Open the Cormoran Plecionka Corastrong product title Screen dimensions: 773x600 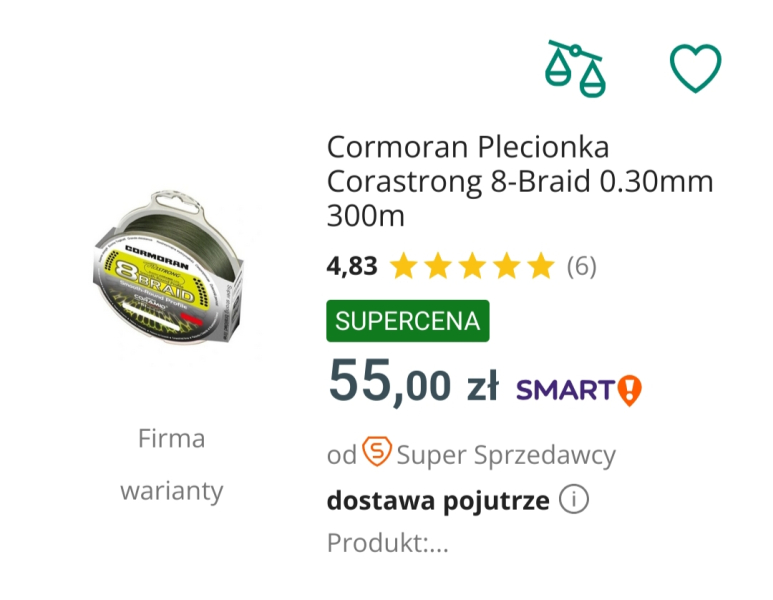[x=519, y=181]
